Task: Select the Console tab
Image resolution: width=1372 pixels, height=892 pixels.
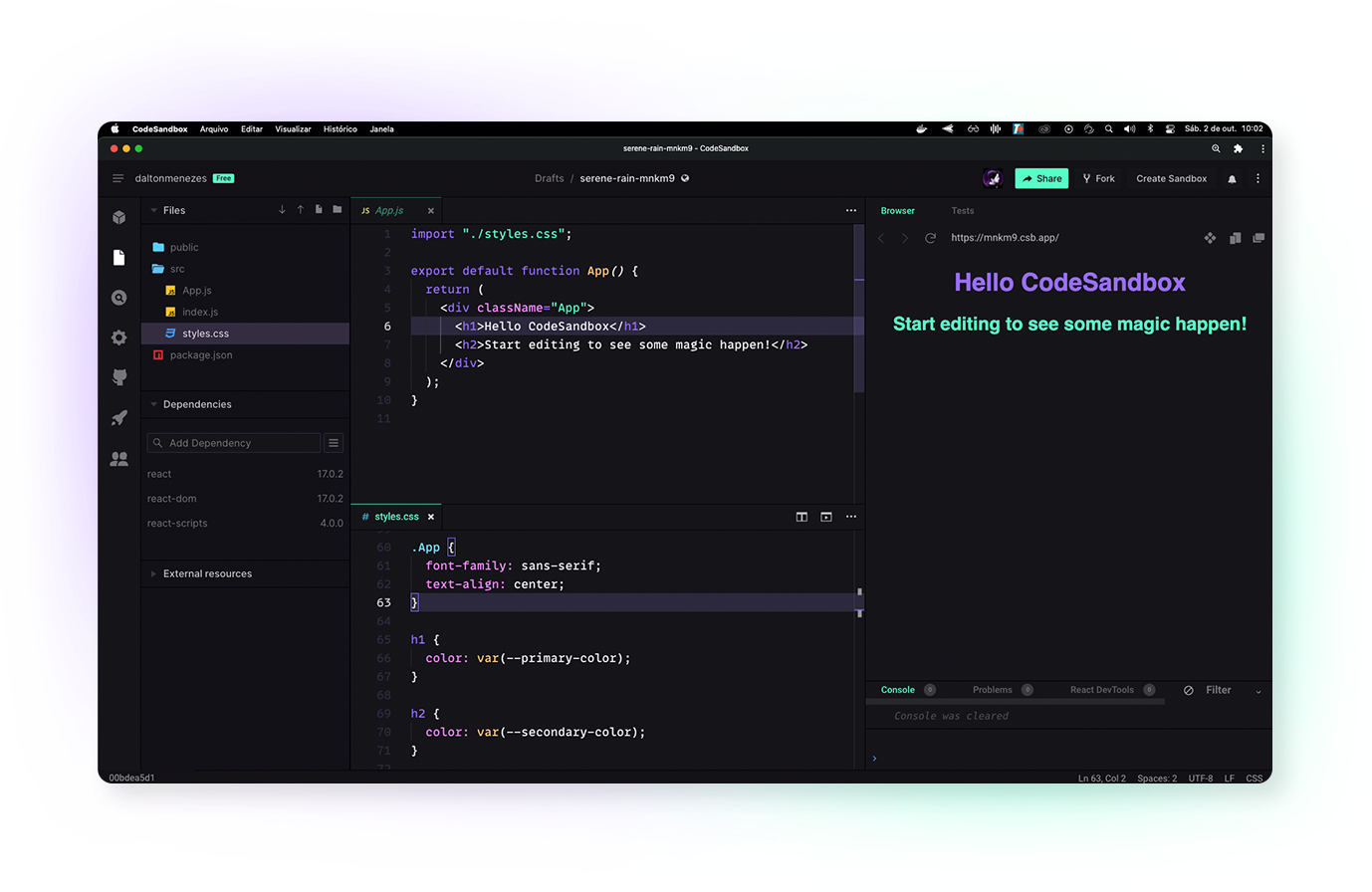Action: pyautogui.click(x=898, y=690)
